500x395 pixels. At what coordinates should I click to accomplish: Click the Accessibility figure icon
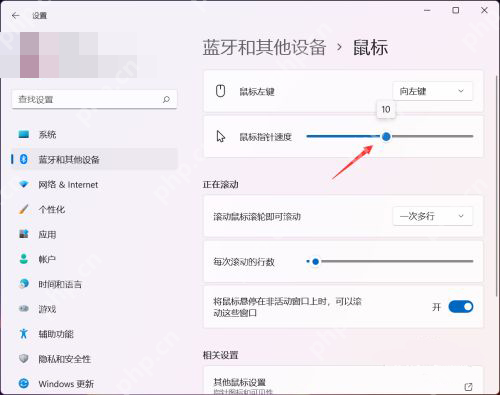click(24, 334)
